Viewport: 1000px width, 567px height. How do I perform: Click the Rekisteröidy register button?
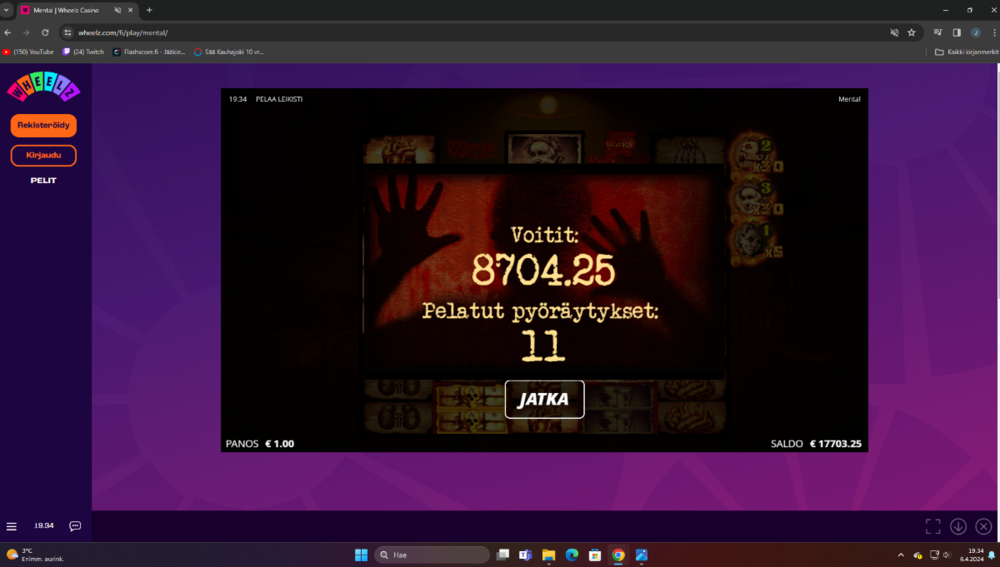coord(43,125)
